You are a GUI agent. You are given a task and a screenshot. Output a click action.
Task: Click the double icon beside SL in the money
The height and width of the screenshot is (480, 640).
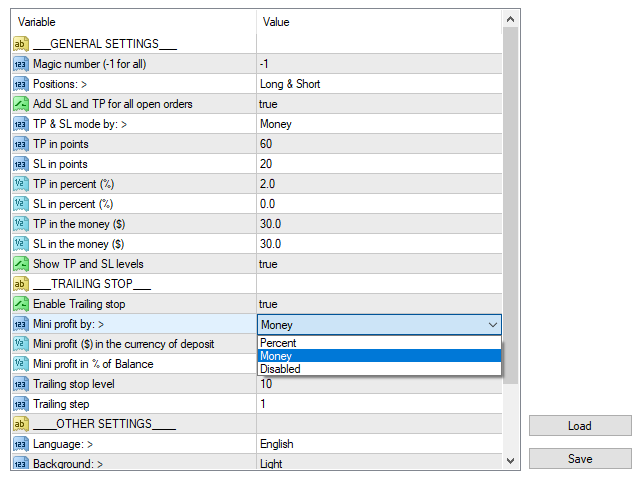coord(20,244)
